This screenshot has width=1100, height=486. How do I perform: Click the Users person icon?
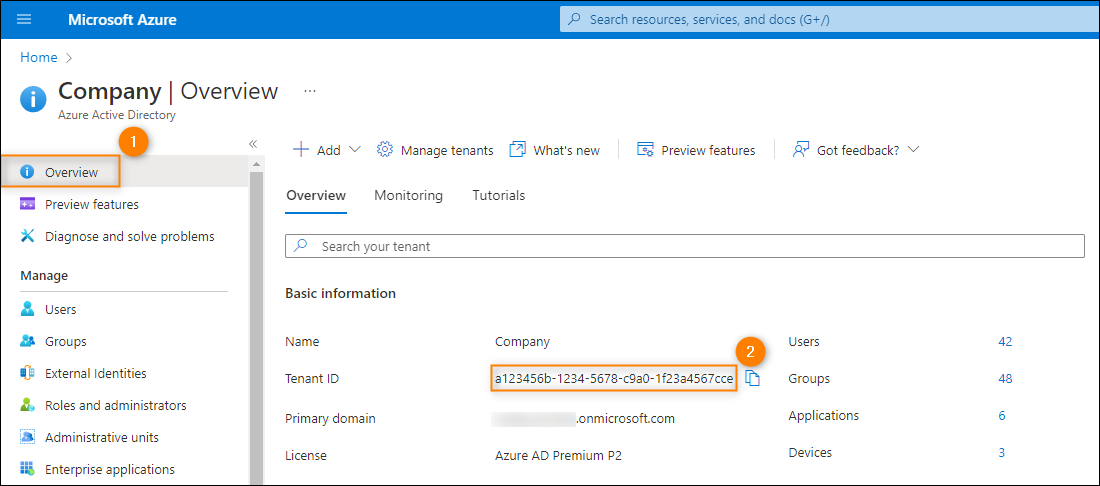[x=27, y=309]
